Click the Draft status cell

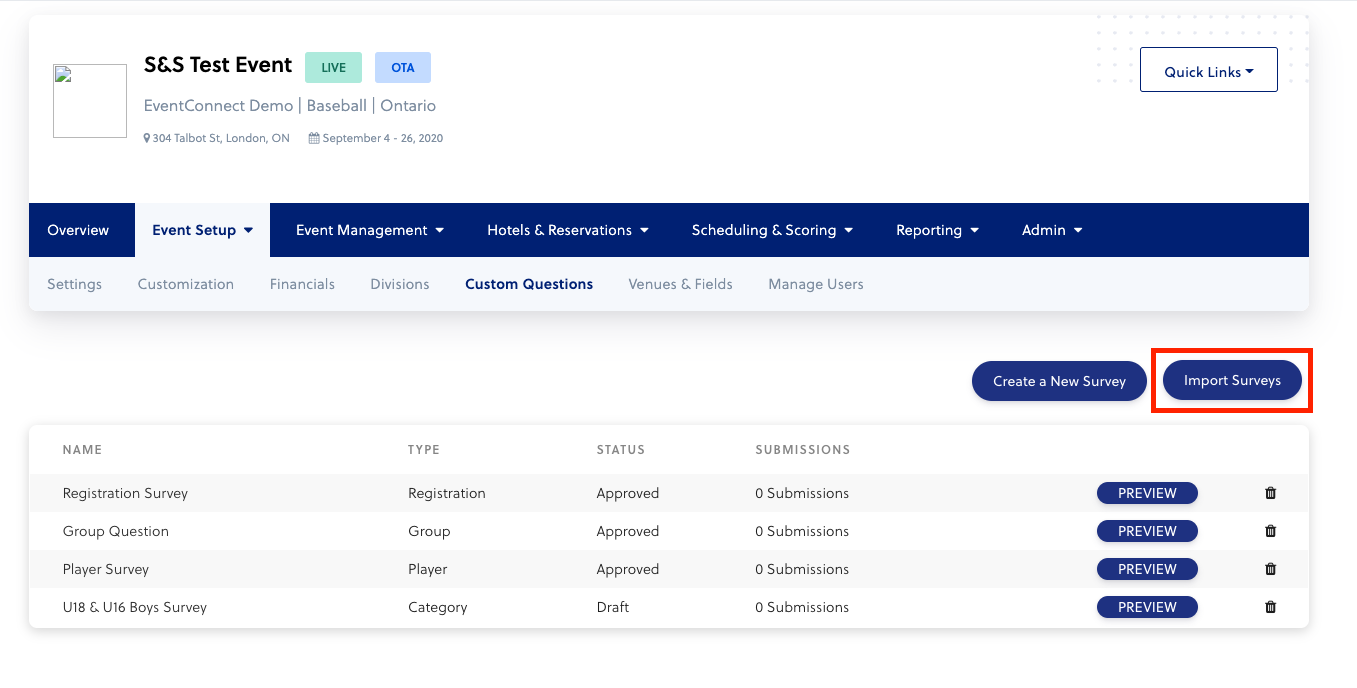pyautogui.click(x=613, y=607)
